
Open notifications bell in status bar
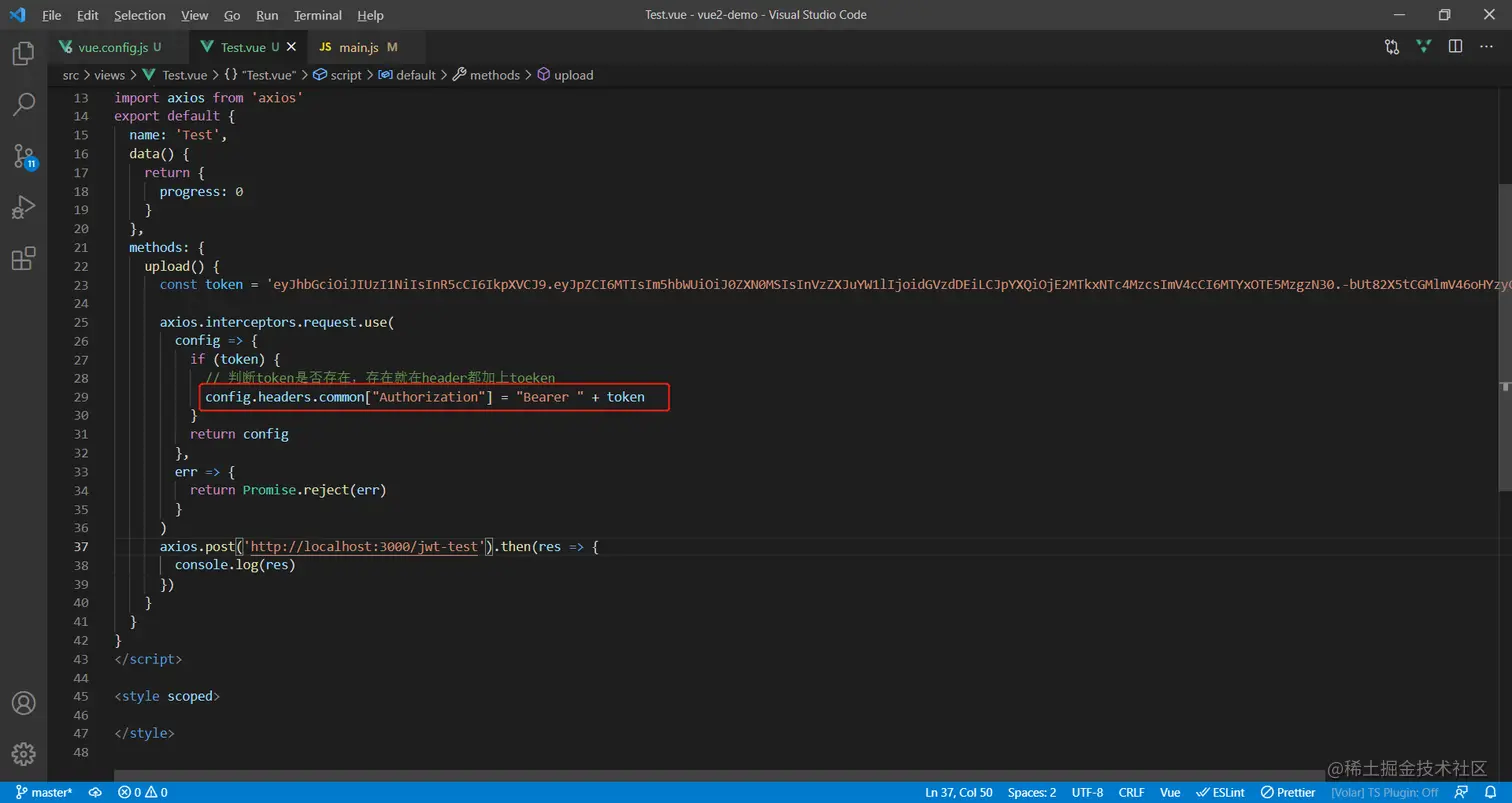tap(1491, 792)
